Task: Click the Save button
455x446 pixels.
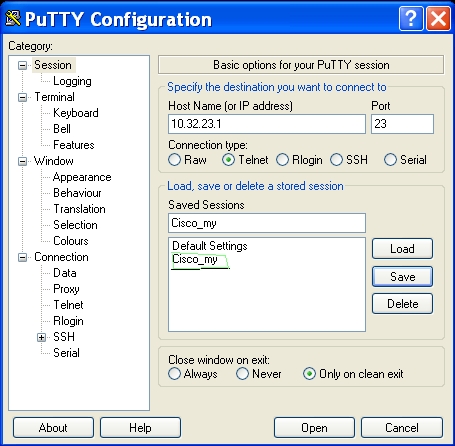Action: [x=402, y=276]
